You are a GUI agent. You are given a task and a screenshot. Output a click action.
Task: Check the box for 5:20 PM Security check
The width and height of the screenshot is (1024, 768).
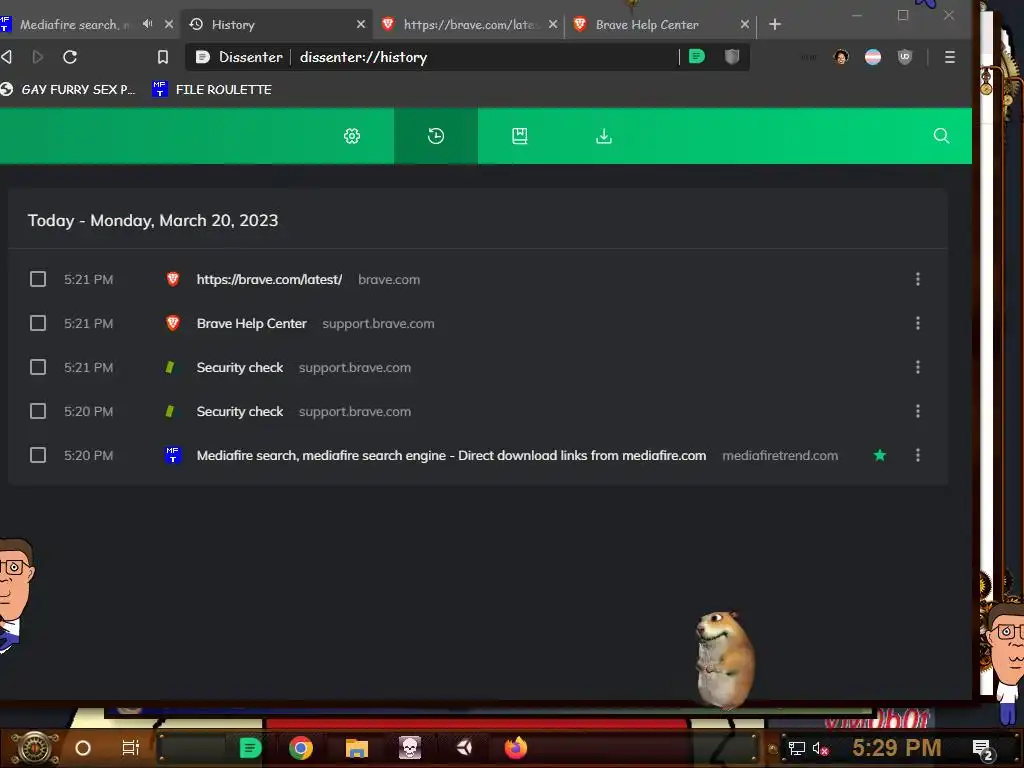pos(38,411)
